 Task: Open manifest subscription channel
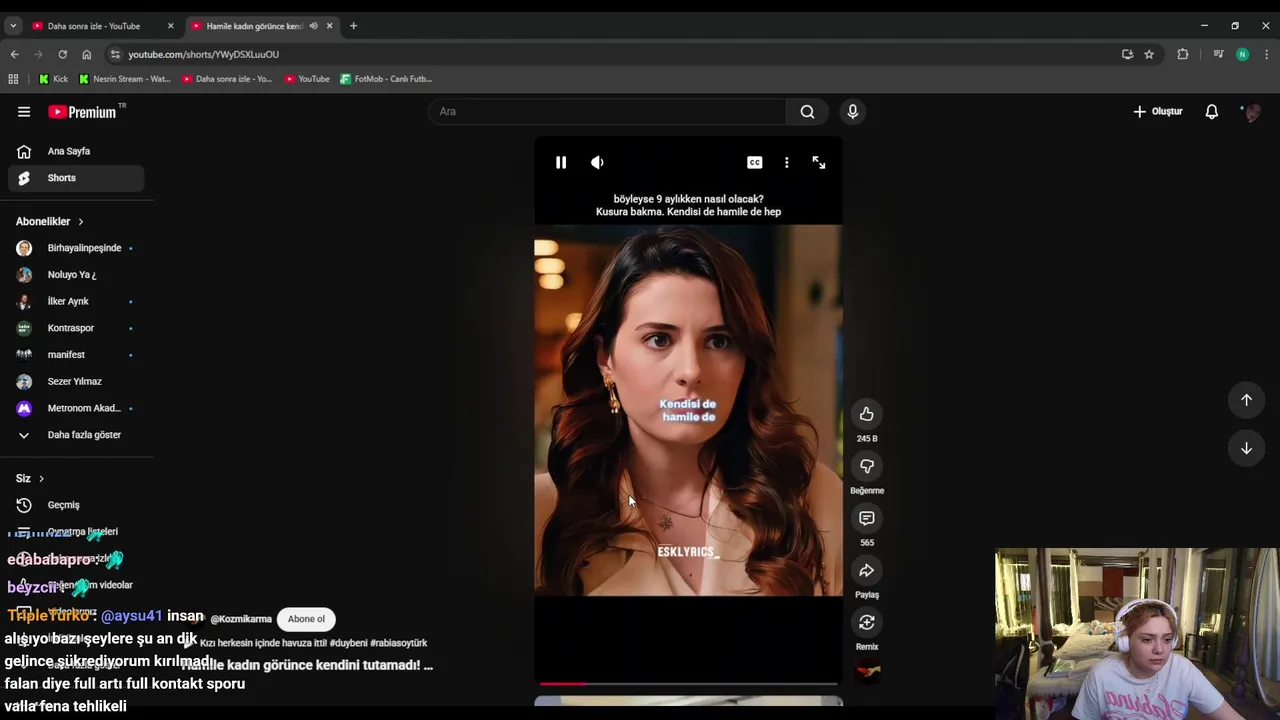[x=76, y=355]
